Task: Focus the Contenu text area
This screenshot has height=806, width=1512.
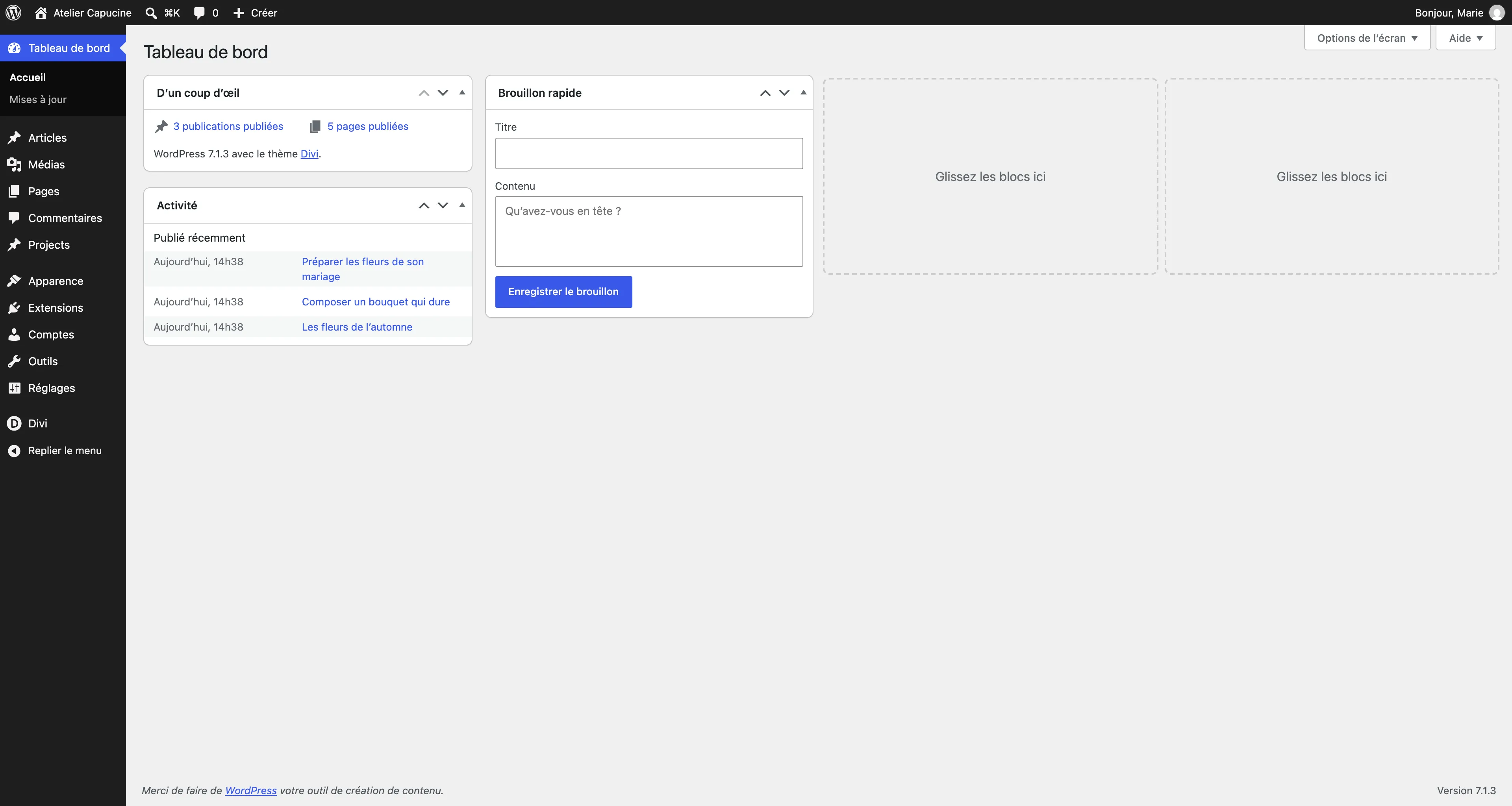Action: 649,231
